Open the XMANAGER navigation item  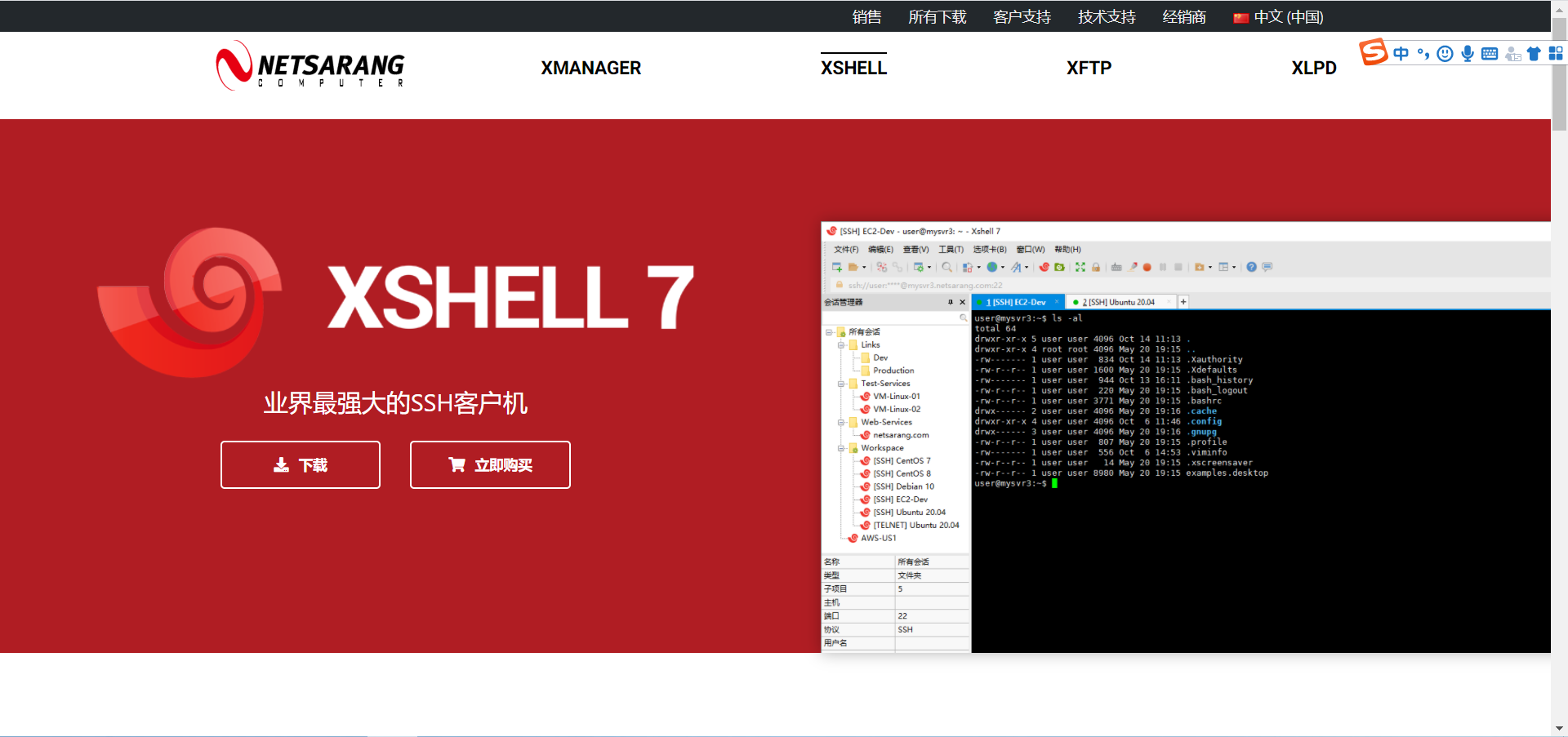(590, 68)
